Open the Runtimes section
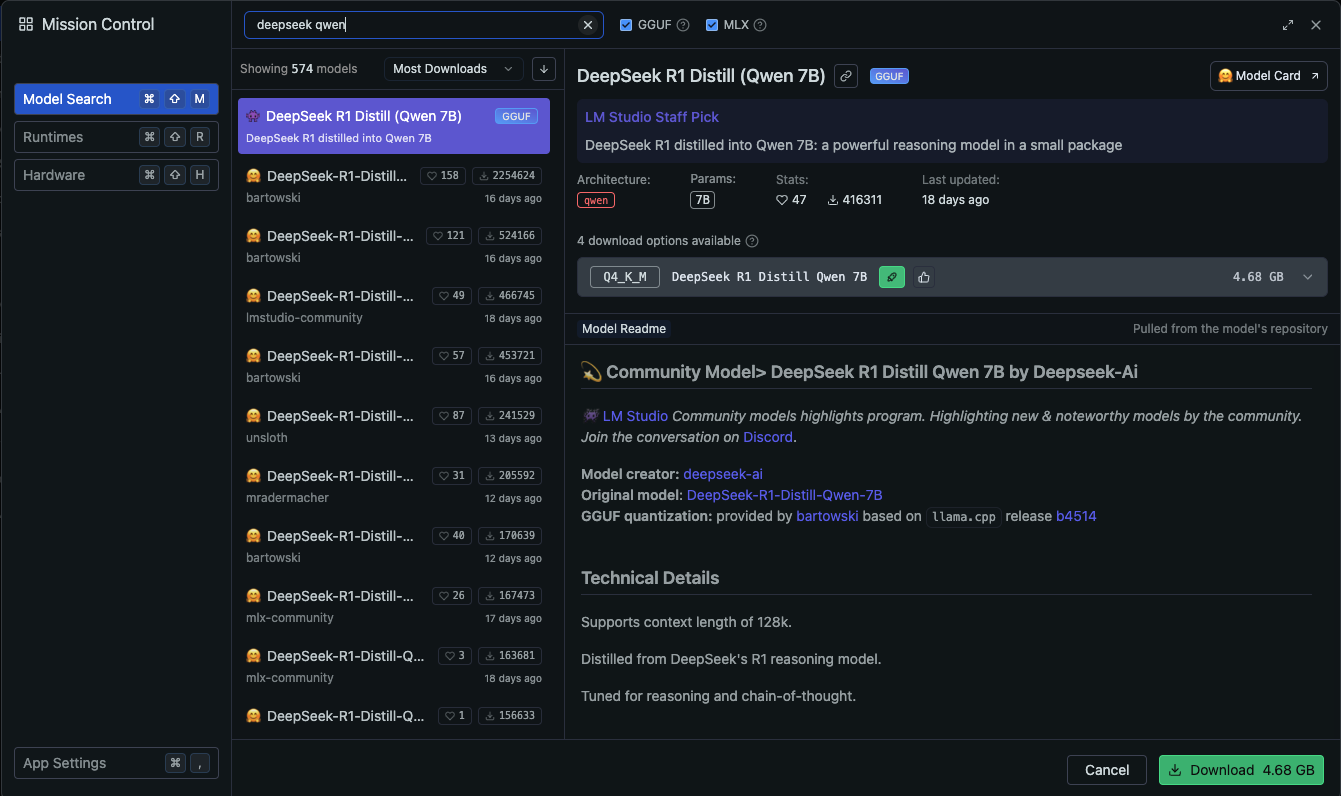The image size is (1341, 796). tap(116, 137)
